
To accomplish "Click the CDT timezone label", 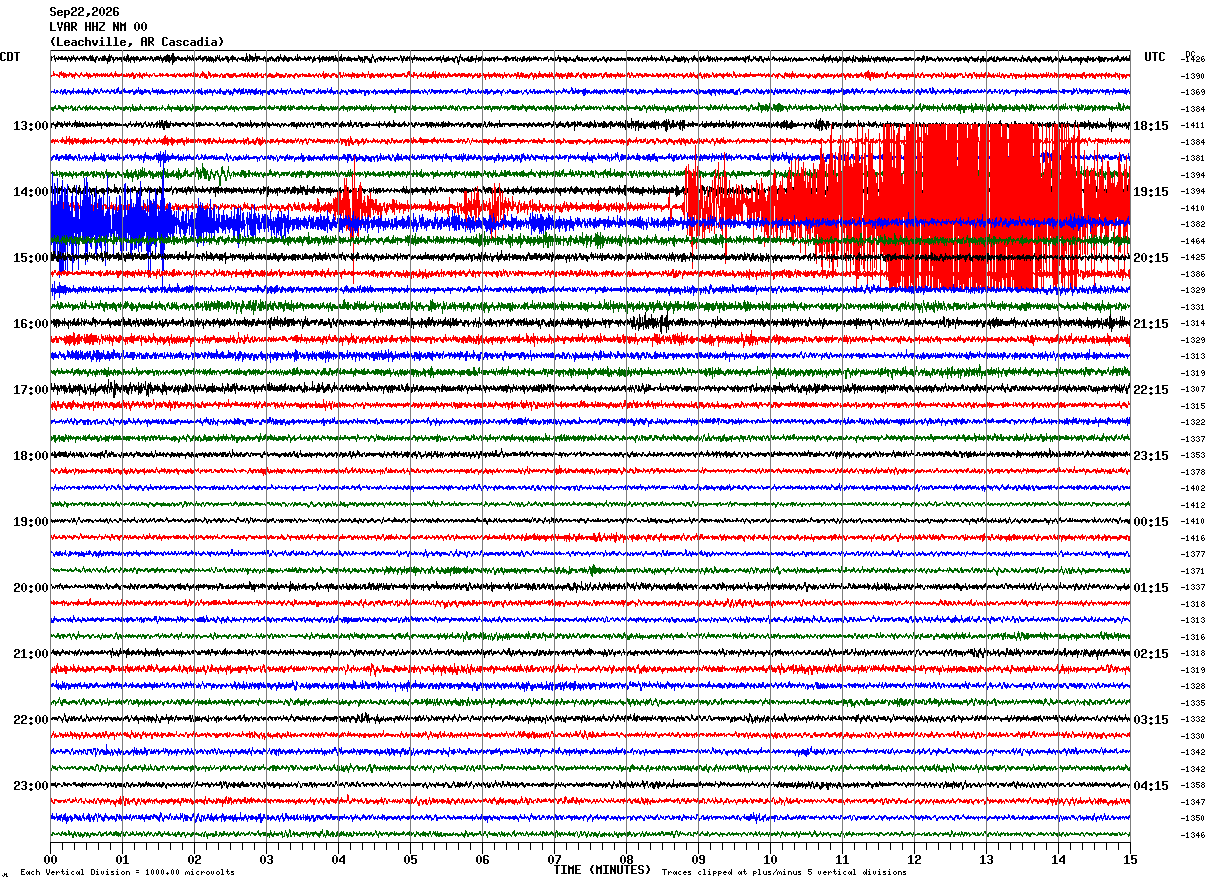I will click(x=10, y=57).
